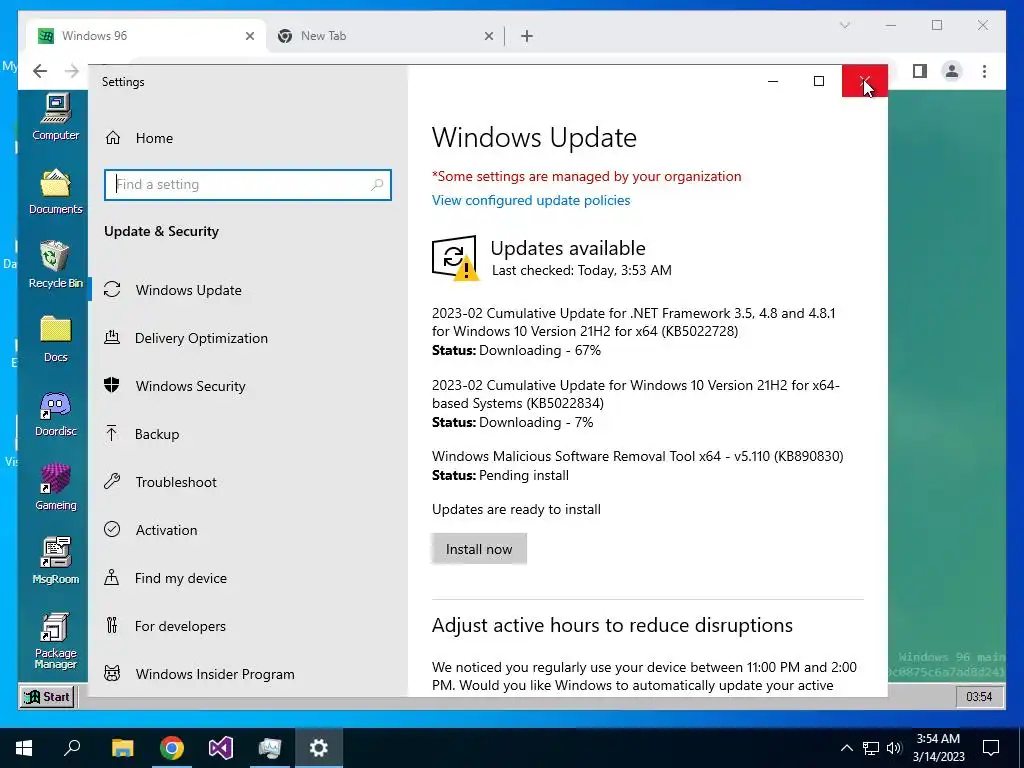The height and width of the screenshot is (768, 1024).
Task: Open the MsgRoom desktop shortcut
Action: pos(56,561)
